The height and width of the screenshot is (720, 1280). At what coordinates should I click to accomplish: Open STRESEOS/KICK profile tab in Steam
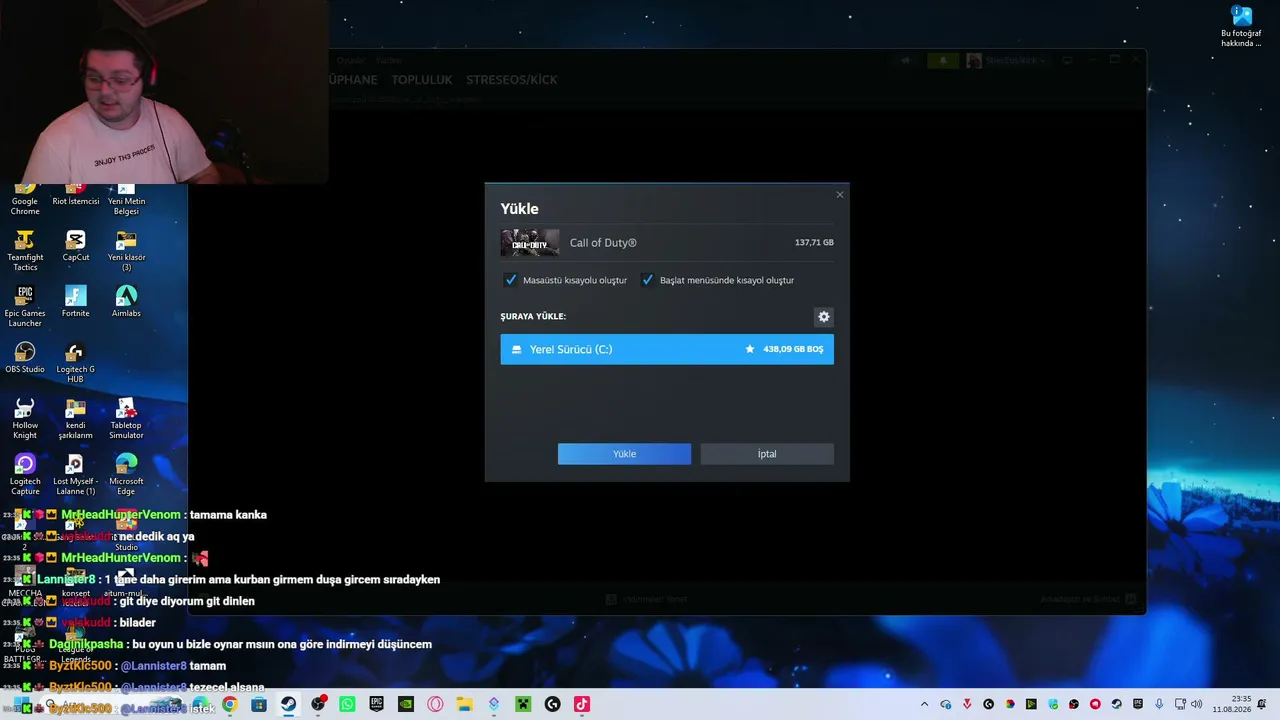coord(512,80)
